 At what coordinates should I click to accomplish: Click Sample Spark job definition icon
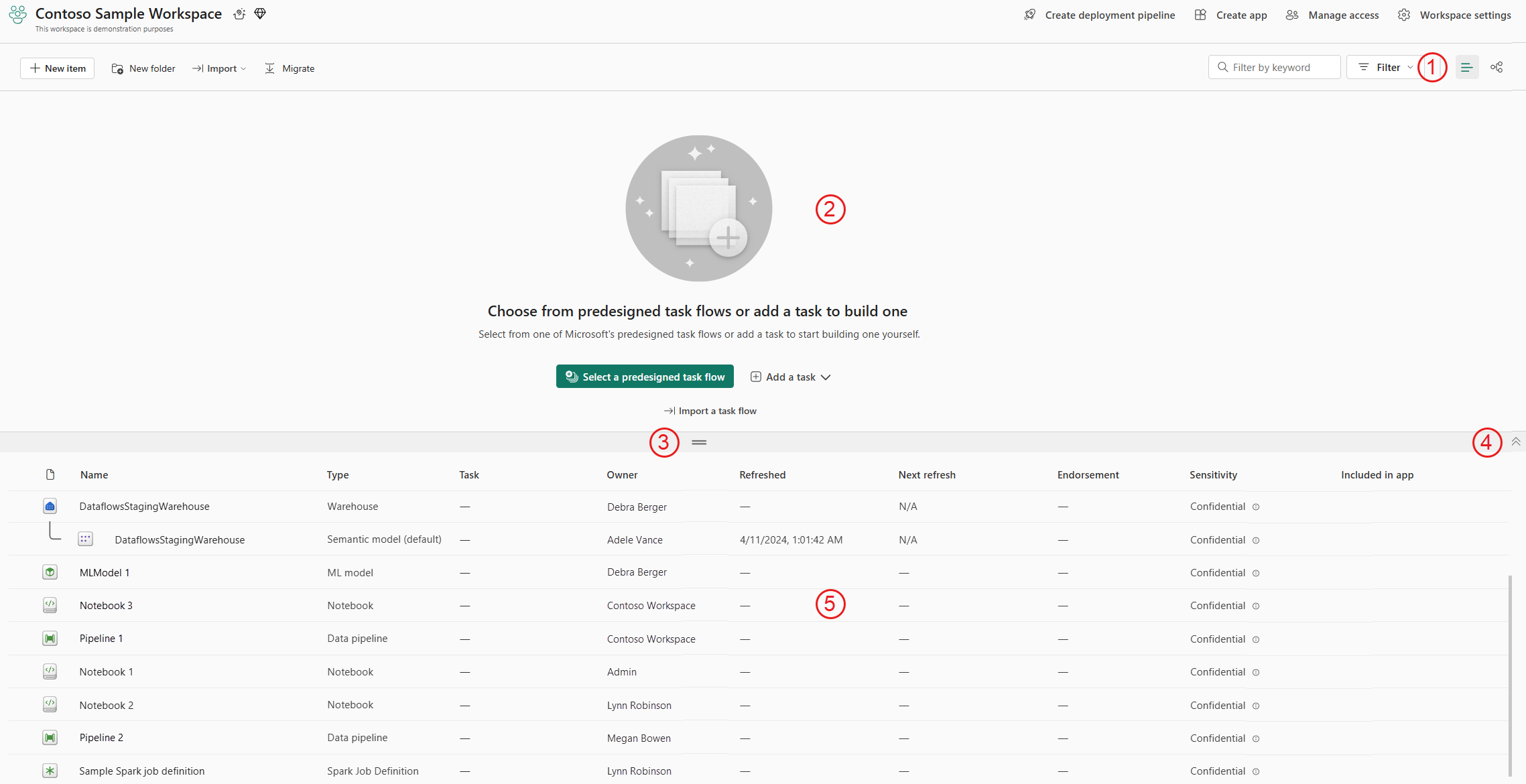[50, 771]
